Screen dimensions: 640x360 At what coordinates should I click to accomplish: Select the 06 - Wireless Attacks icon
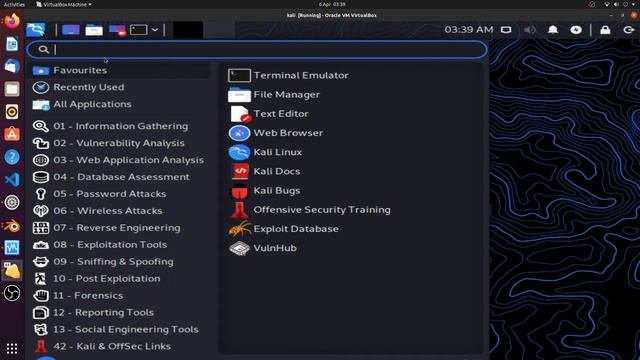pyautogui.click(x=41, y=211)
